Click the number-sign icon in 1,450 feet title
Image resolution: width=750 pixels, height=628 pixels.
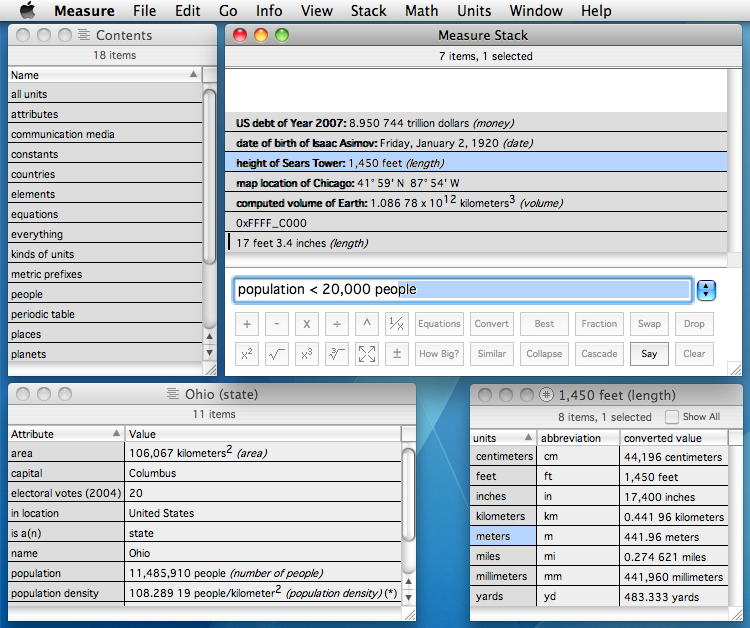546,395
